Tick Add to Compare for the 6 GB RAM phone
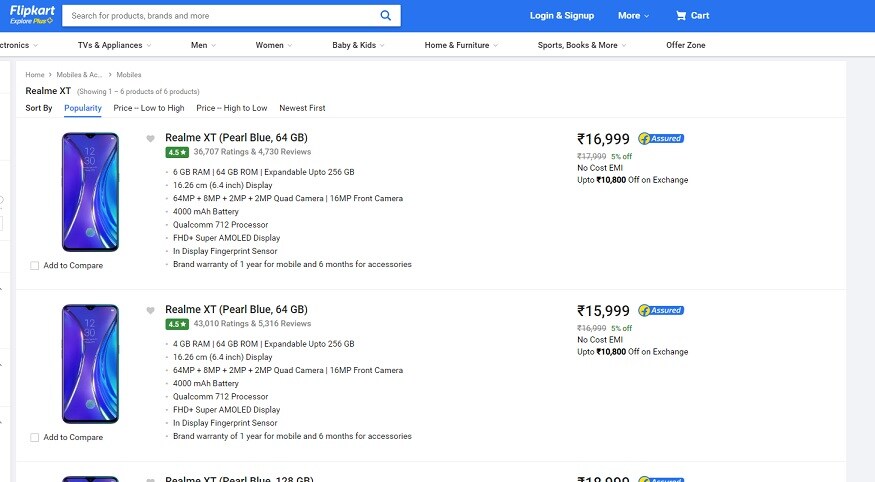Viewport: 875px width, 482px height. (x=35, y=266)
